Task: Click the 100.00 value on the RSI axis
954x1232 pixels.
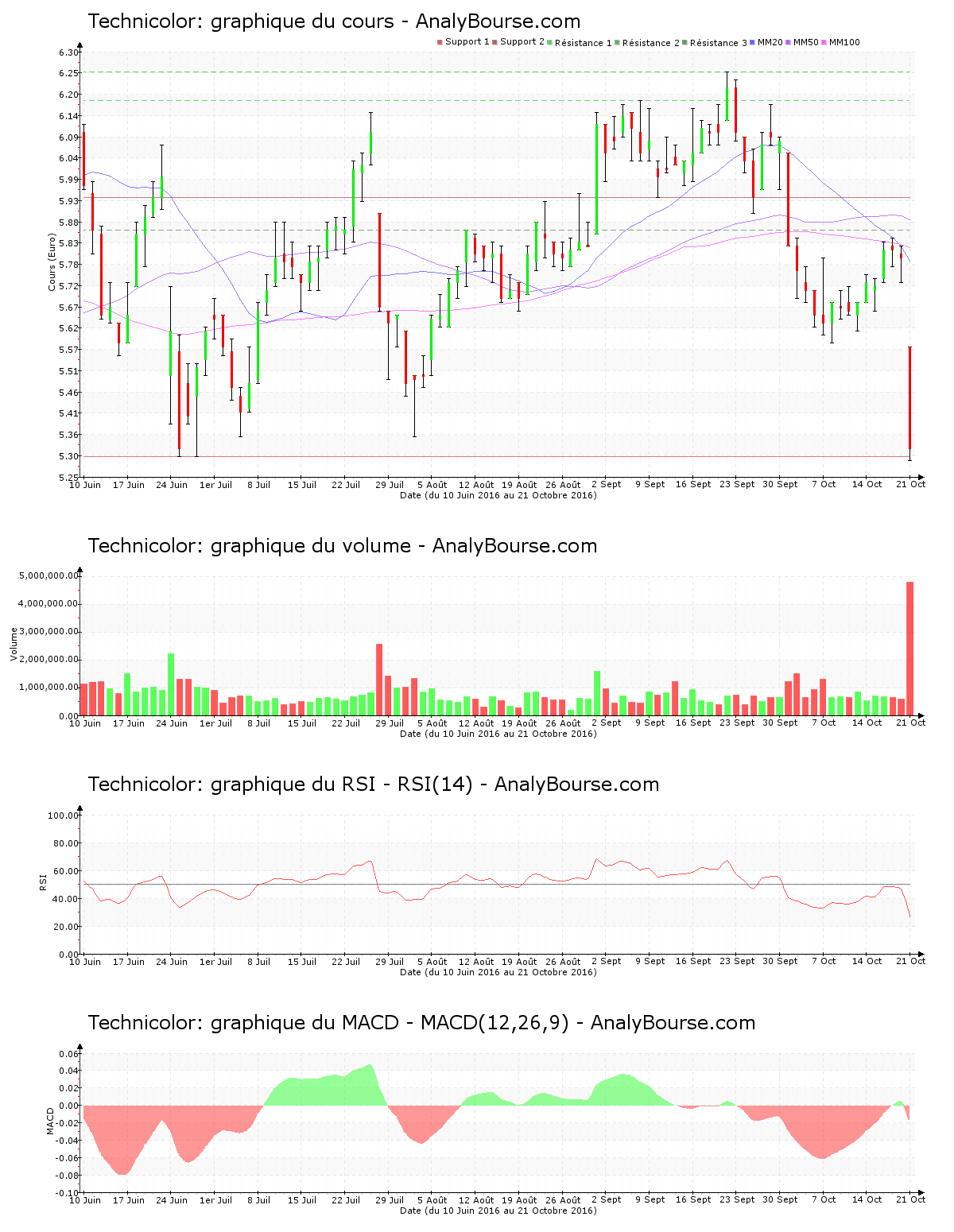Action: [64, 816]
